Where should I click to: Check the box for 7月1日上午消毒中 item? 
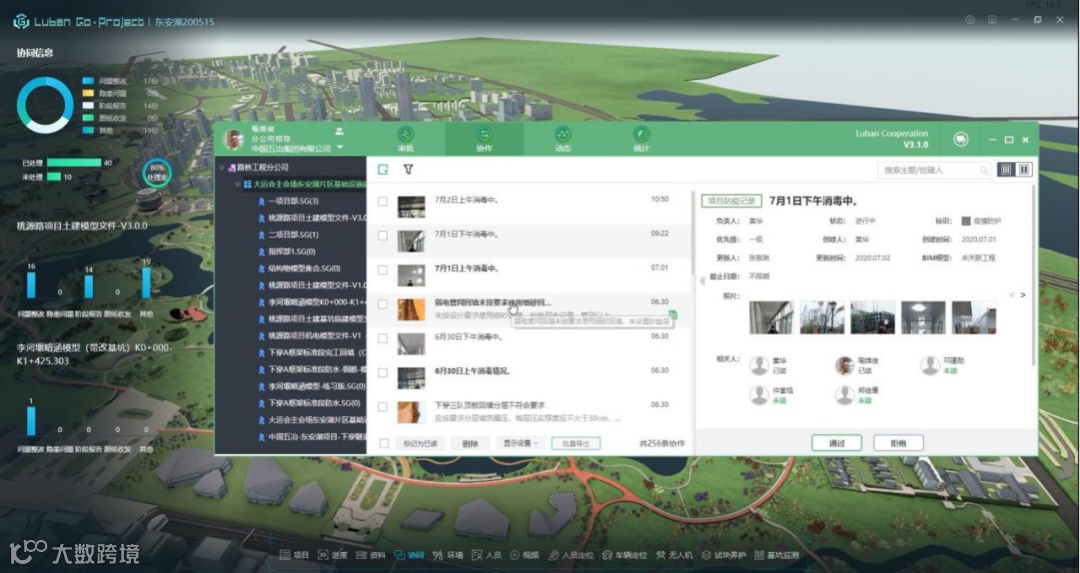[383, 270]
